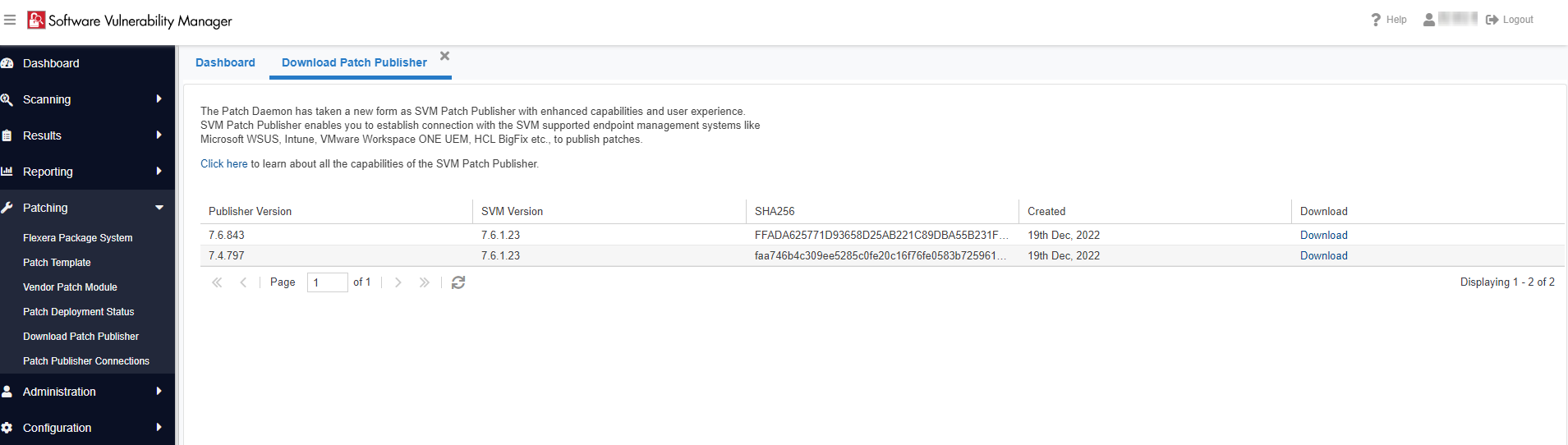
Task: Click the Logout icon button
Action: pos(1492,20)
